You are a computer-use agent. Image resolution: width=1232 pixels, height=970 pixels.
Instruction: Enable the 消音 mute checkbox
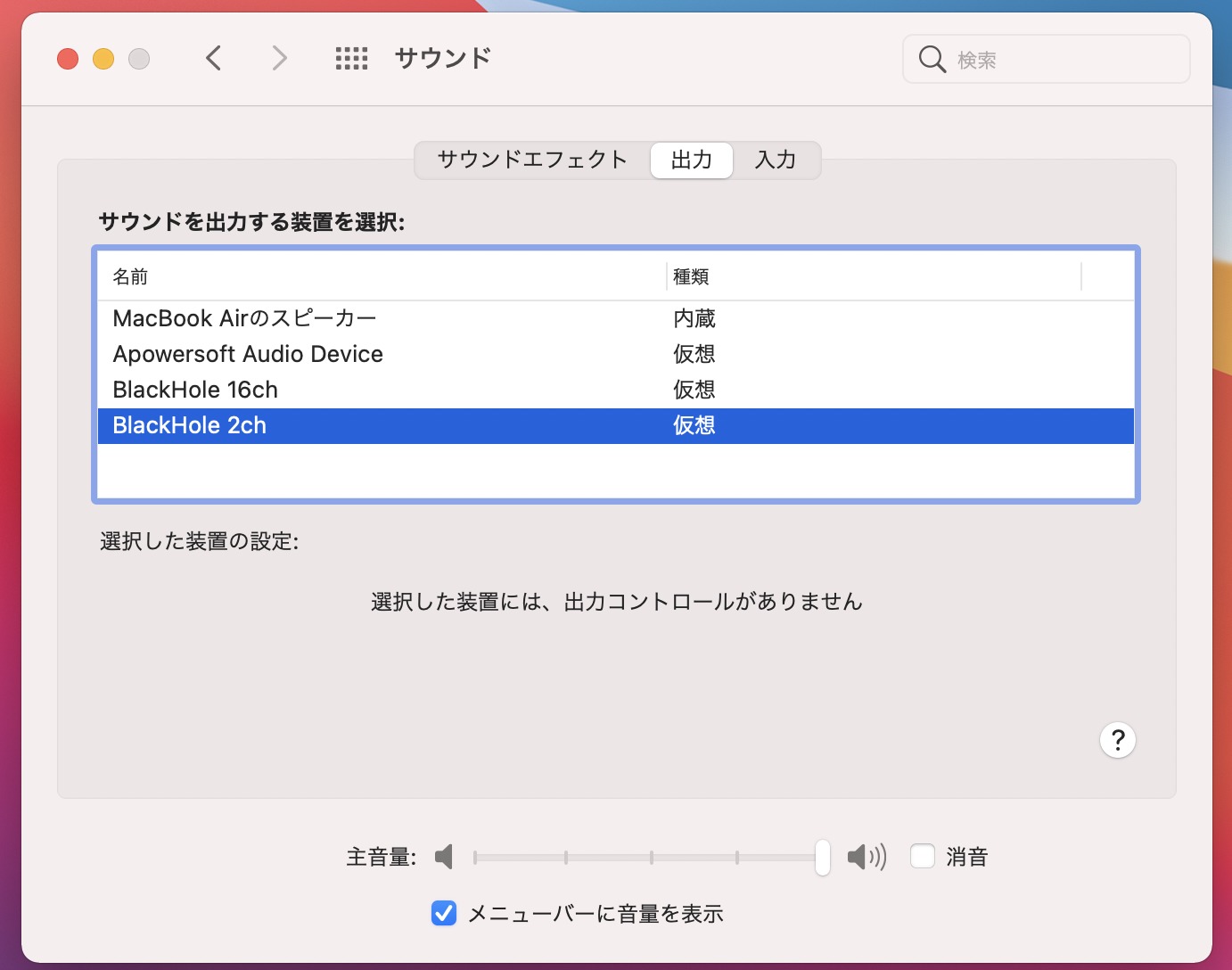923,857
